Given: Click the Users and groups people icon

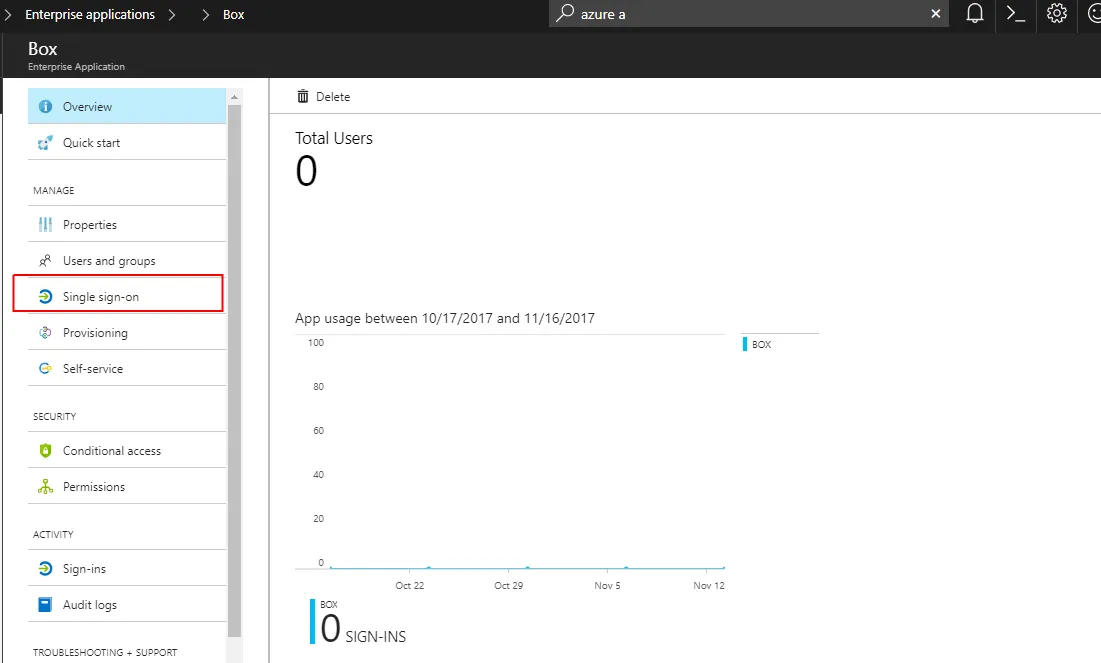Looking at the screenshot, I should (x=45, y=261).
